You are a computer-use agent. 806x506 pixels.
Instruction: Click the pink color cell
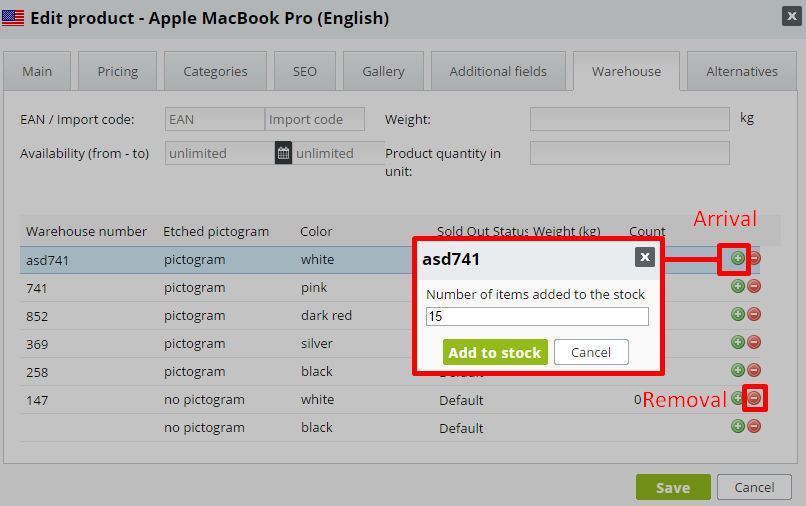(314, 287)
